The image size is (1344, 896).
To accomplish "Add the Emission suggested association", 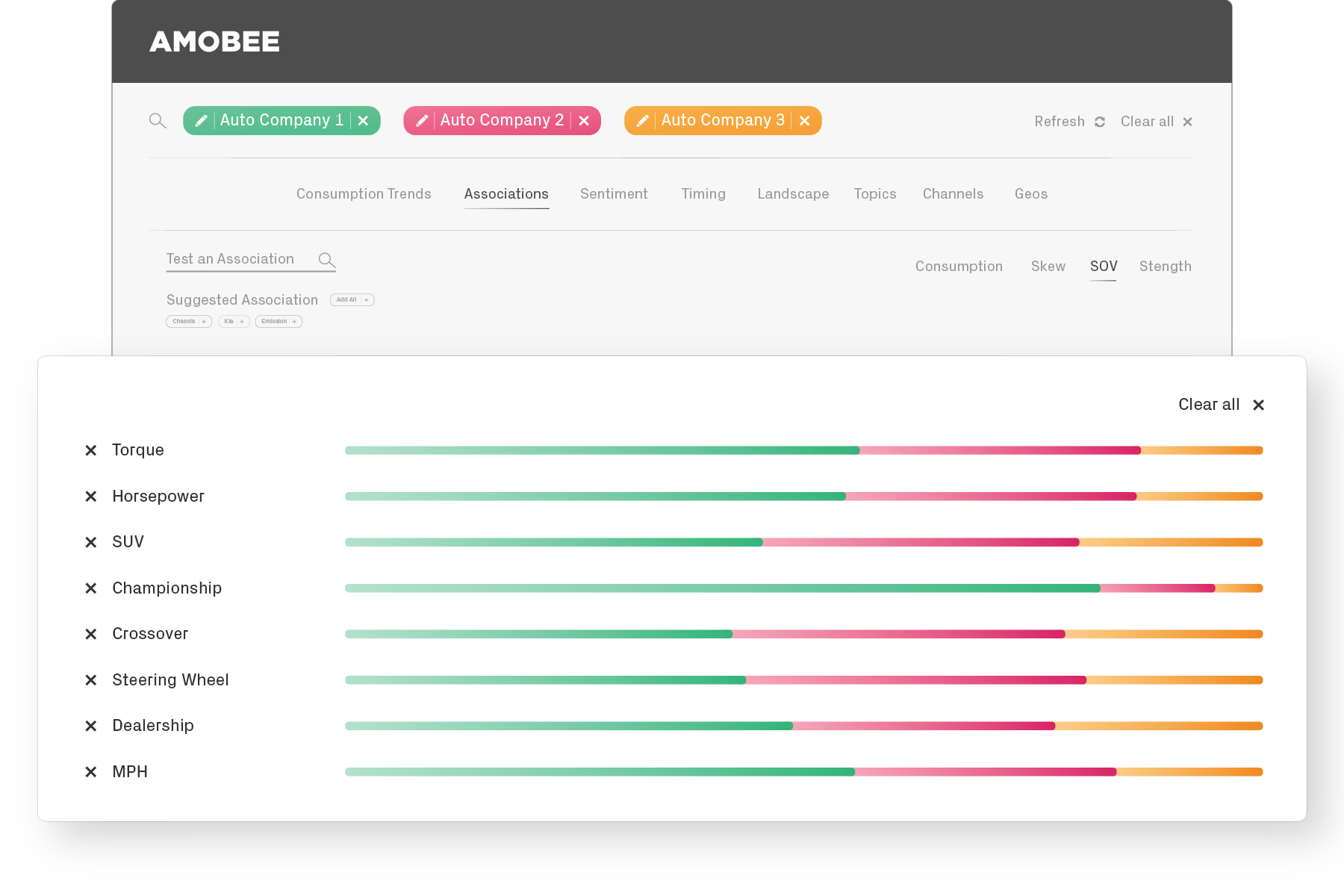I will (279, 321).
